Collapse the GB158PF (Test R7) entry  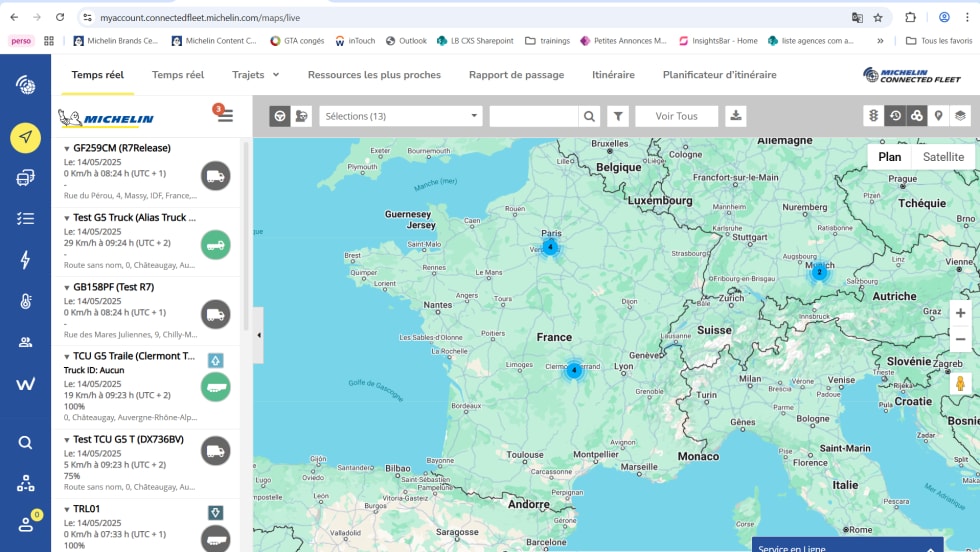(66, 288)
